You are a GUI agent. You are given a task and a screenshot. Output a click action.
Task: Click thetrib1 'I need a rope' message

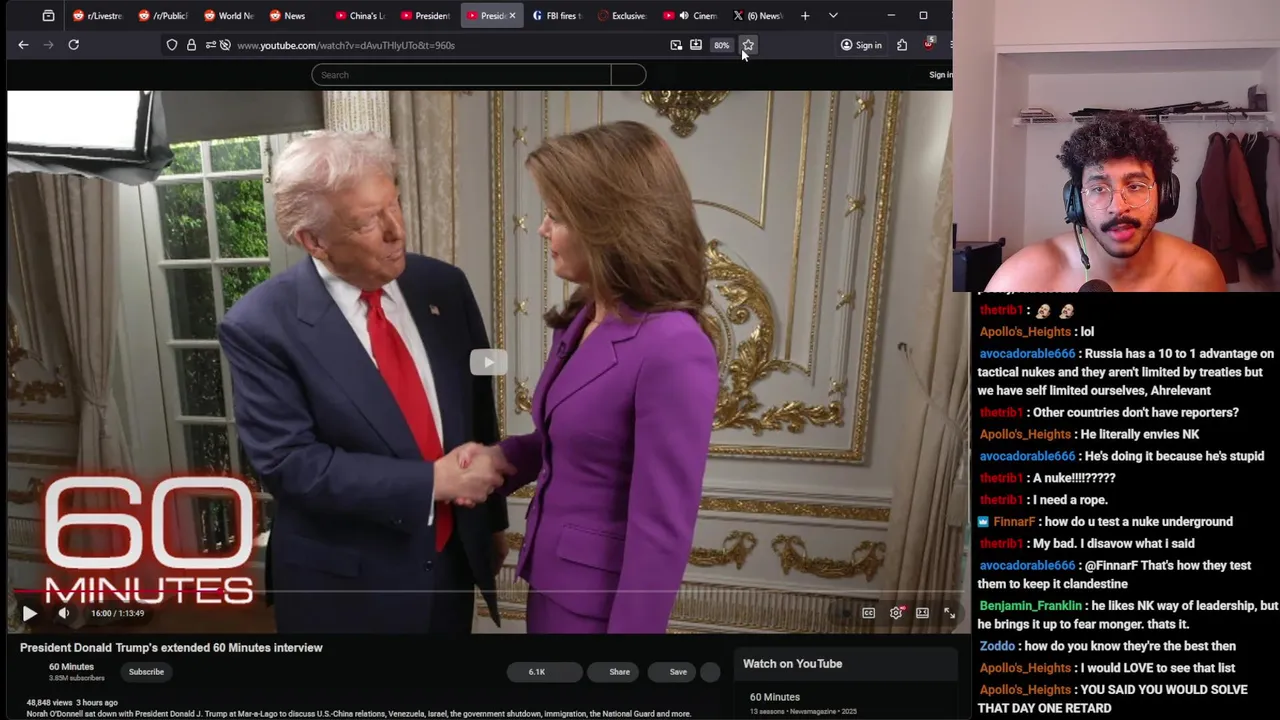coord(1044,500)
